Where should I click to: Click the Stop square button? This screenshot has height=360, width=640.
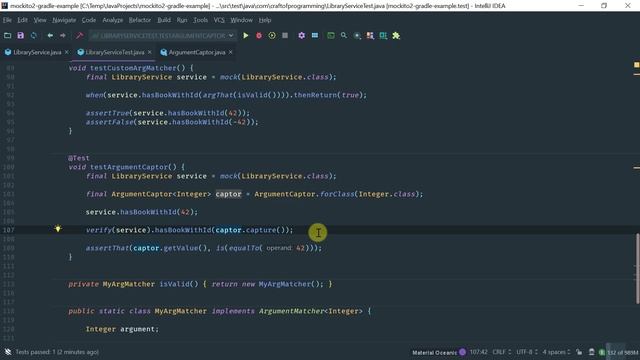[x=285, y=36]
